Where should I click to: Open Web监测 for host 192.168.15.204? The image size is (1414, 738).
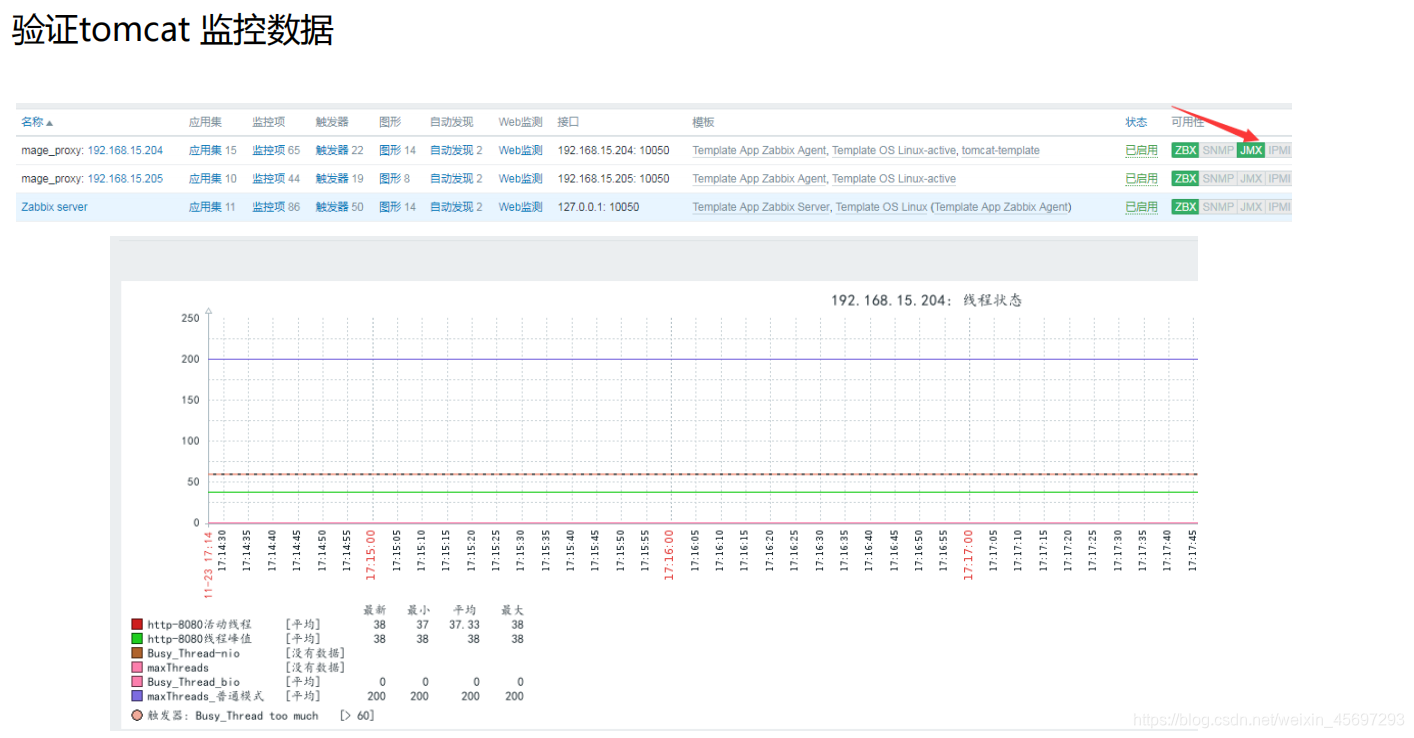click(520, 150)
